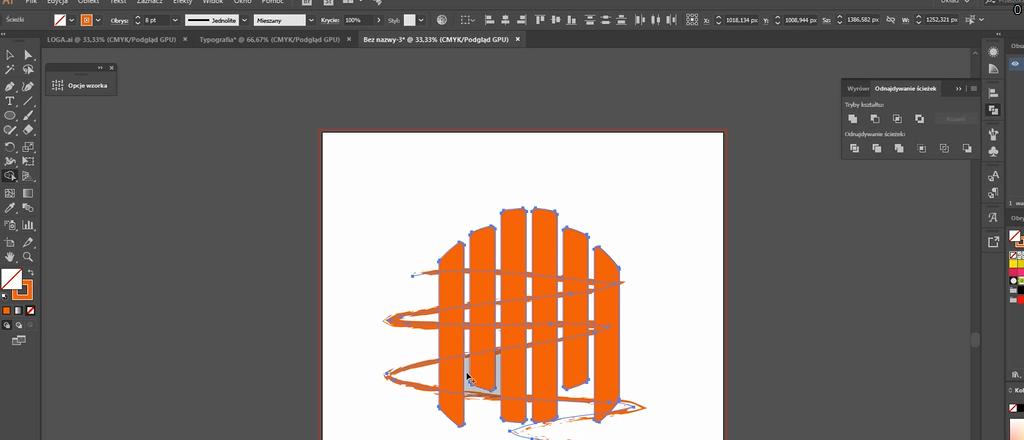The height and width of the screenshot is (440, 1024).
Task: Switch to the LOGA.ai document tab
Action: pyautogui.click(x=111, y=39)
